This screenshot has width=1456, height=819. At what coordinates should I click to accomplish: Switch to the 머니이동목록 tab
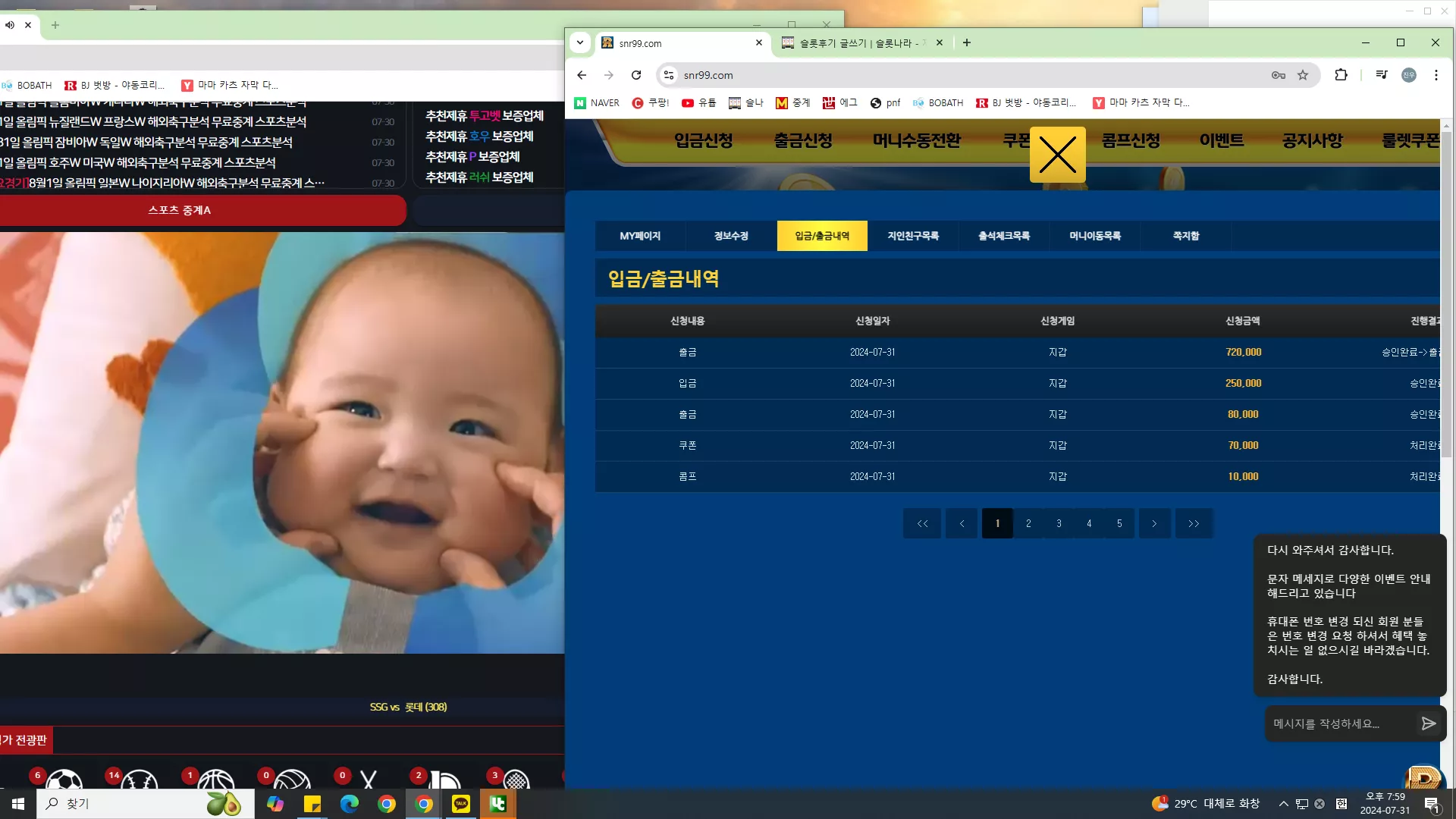click(x=1095, y=236)
